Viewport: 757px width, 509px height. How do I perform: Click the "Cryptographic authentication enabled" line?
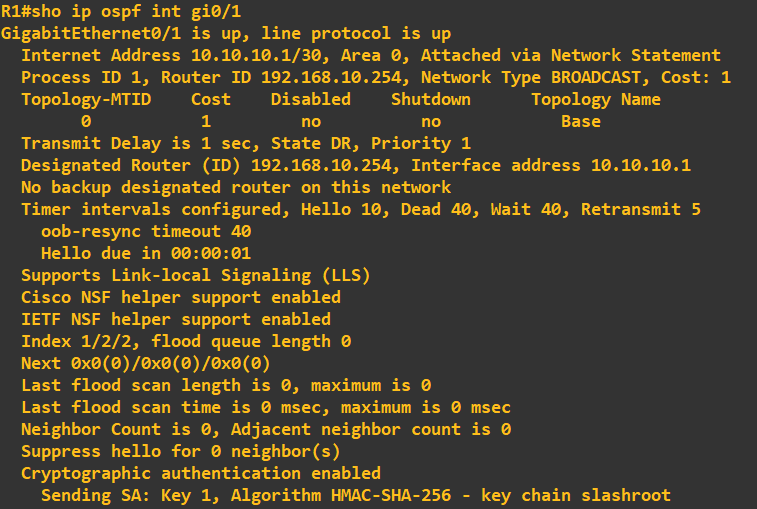[200, 473]
